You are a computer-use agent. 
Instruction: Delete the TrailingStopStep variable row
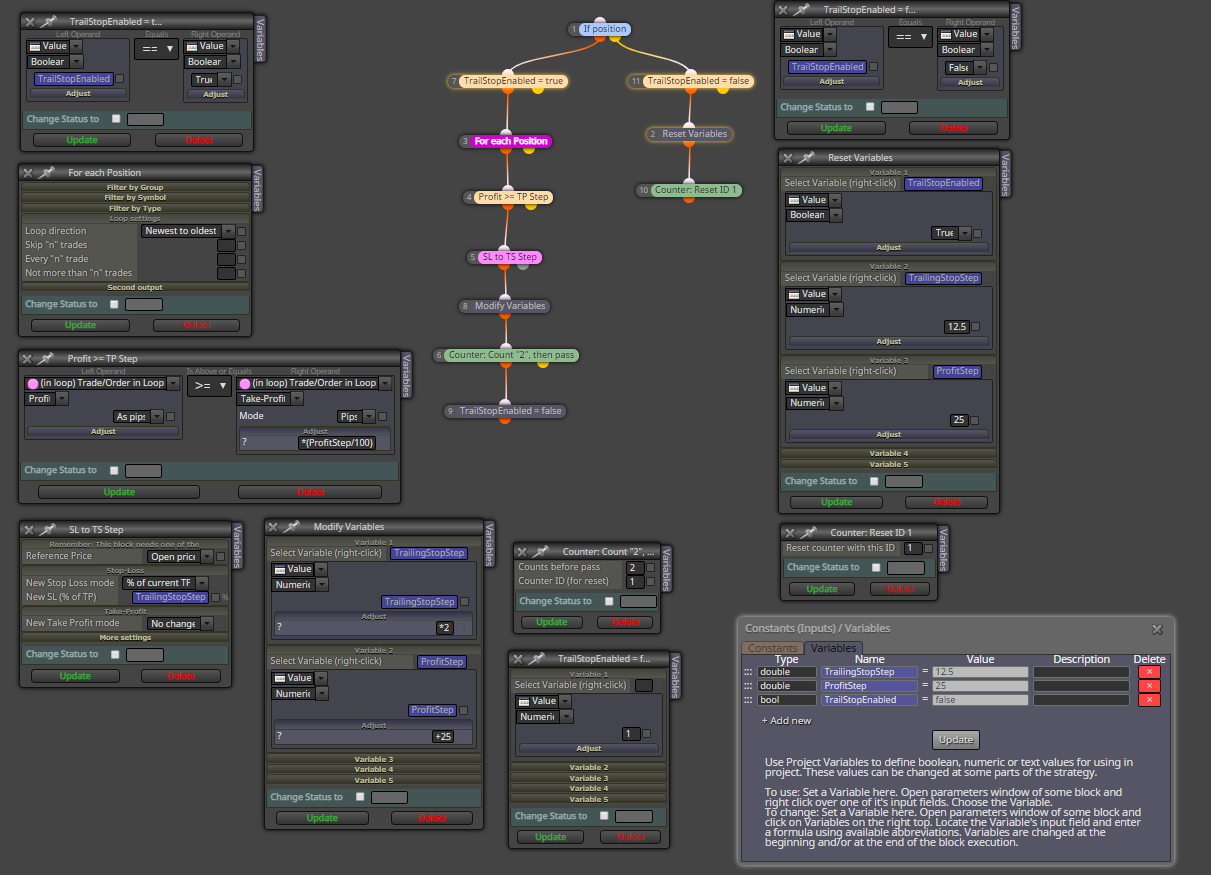[x=1149, y=672]
